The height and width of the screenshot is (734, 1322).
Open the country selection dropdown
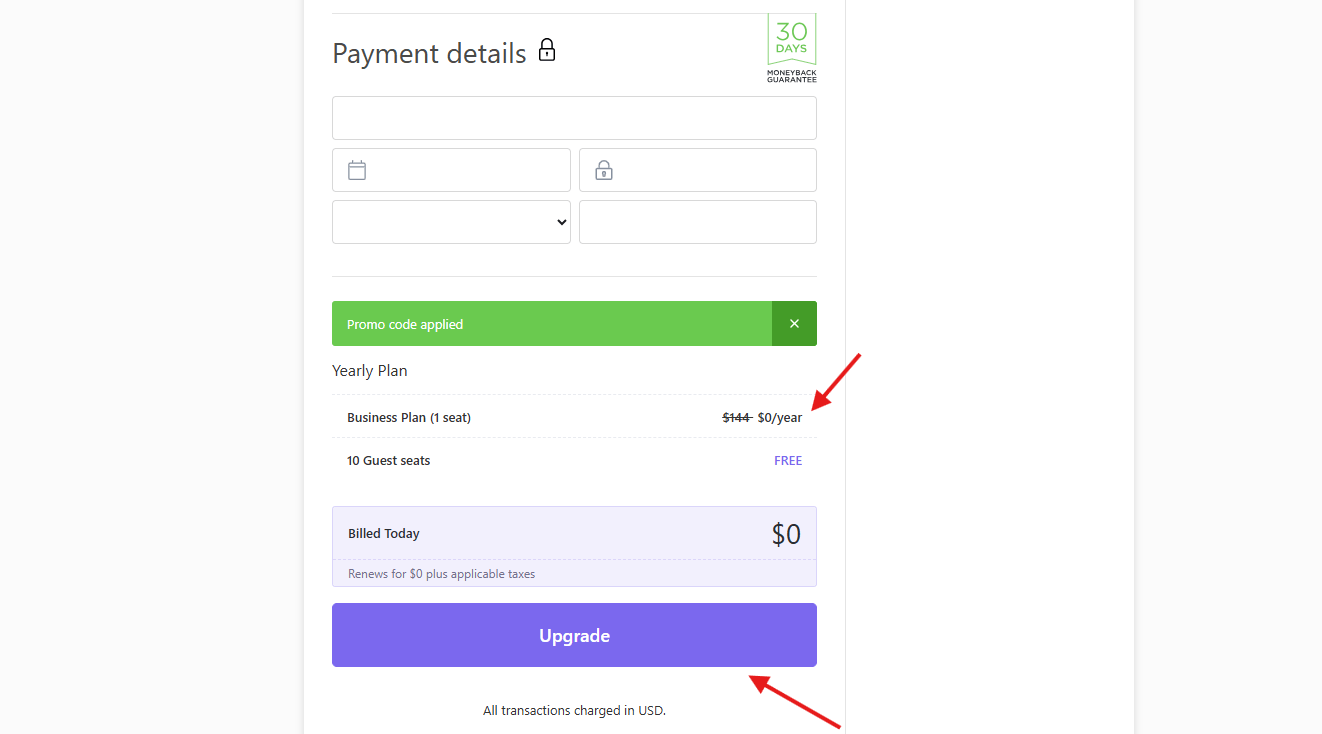click(450, 221)
